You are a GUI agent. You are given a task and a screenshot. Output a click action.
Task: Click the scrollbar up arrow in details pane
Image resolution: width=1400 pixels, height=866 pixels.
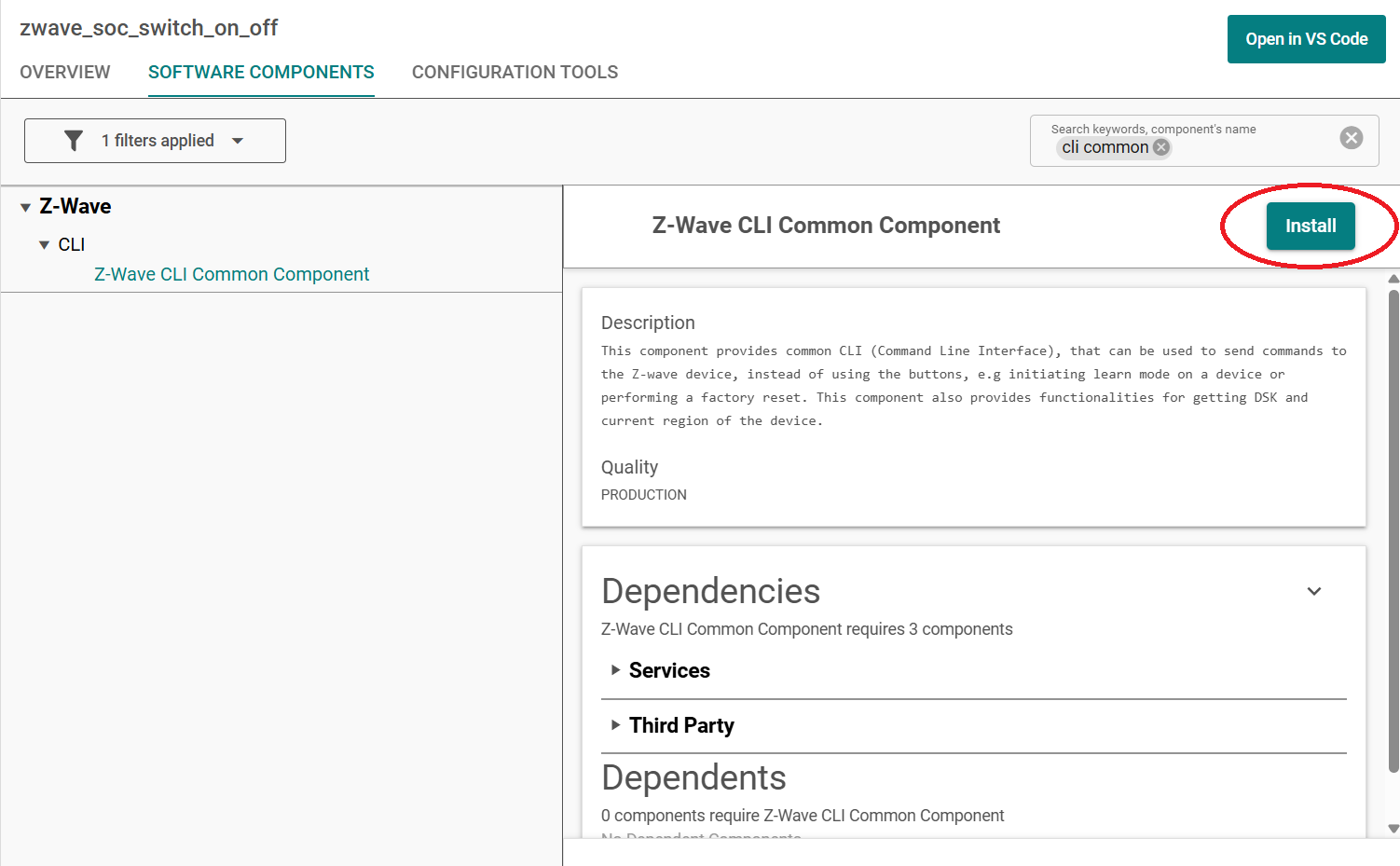1393,279
